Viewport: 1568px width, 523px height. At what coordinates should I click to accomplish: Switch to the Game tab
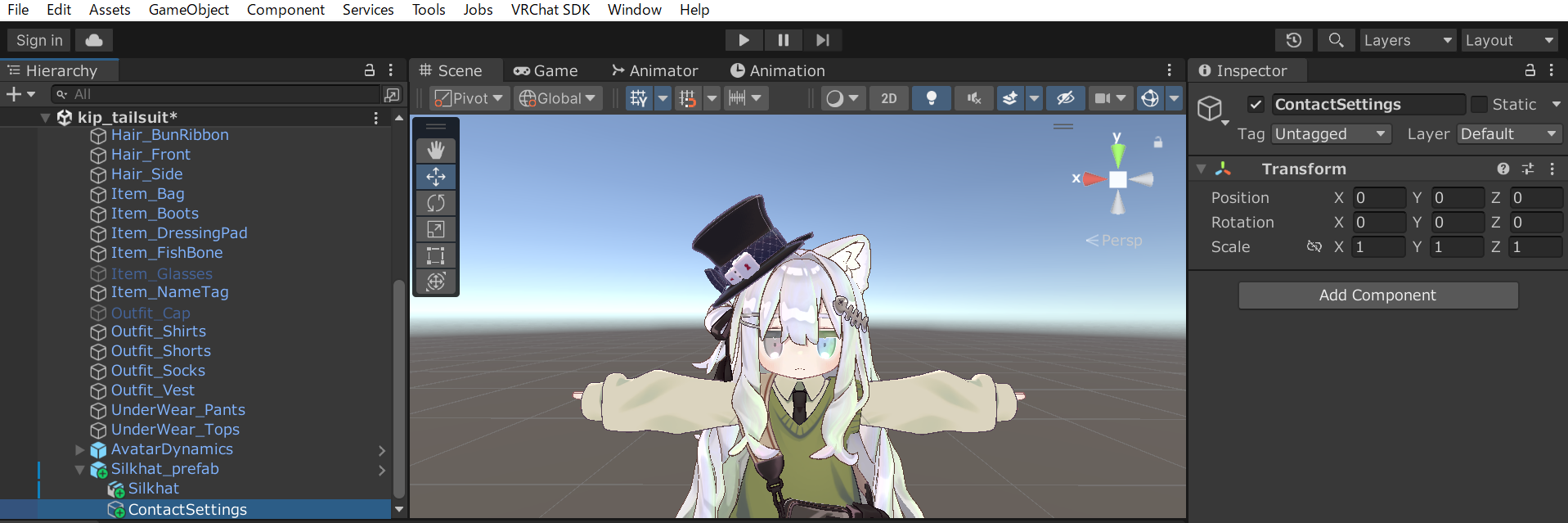[x=546, y=70]
